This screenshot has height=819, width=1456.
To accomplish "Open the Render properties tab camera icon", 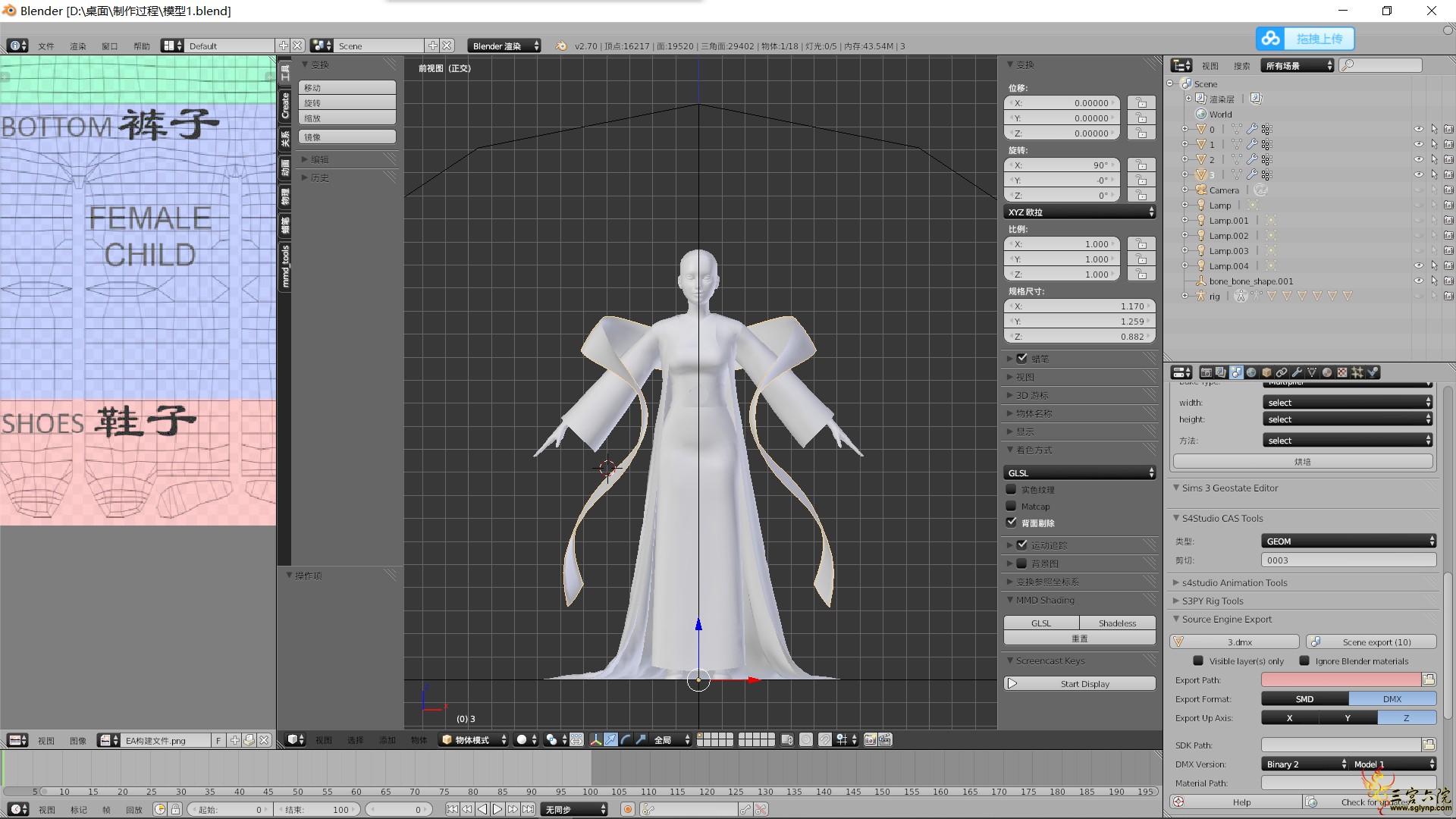I will tap(1207, 372).
